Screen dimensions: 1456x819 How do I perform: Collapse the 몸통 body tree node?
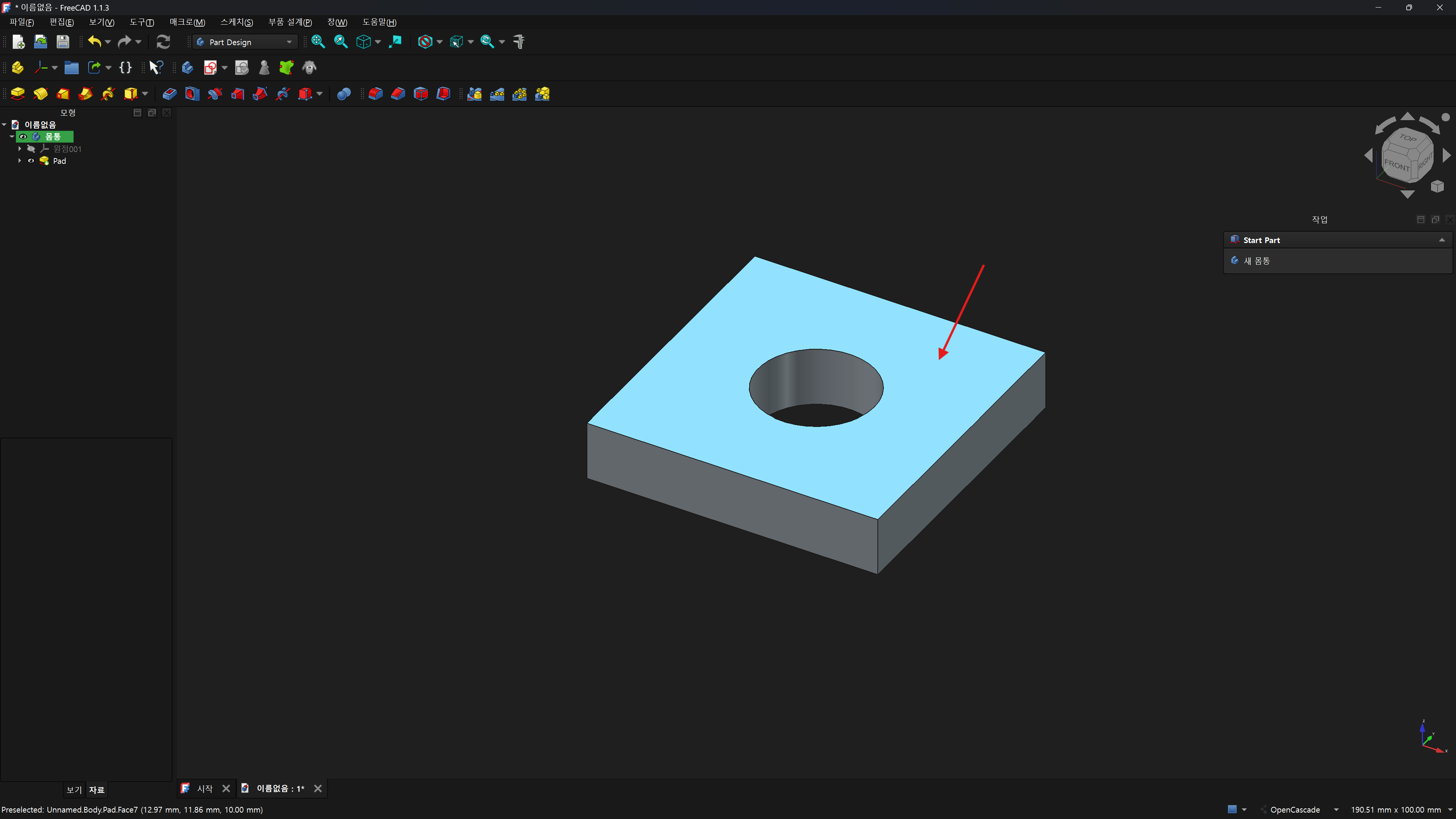12,137
